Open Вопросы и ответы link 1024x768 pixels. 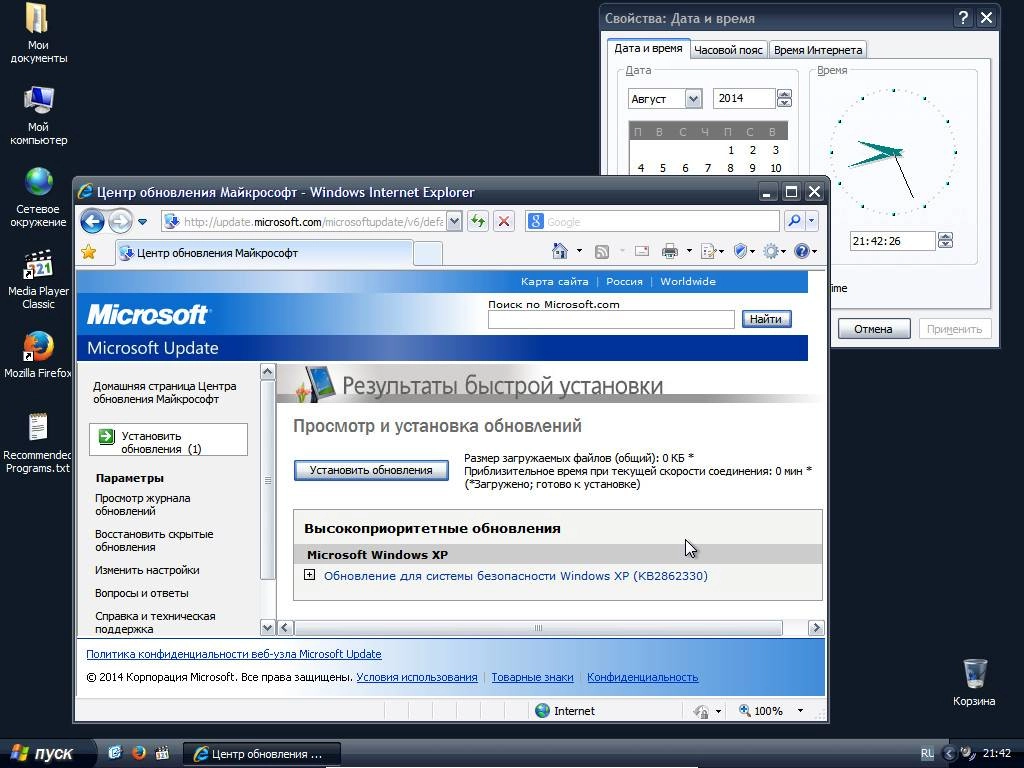(x=142, y=593)
